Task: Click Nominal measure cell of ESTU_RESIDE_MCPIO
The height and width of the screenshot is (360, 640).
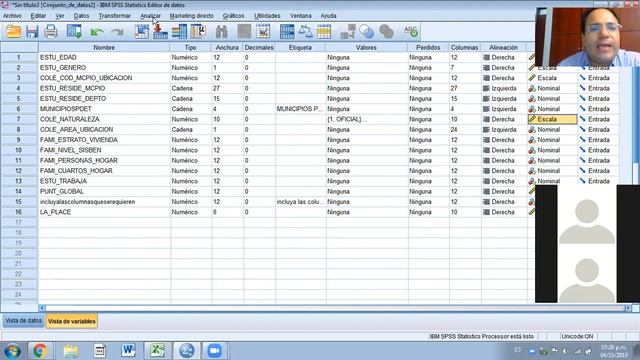Action: pyautogui.click(x=552, y=88)
